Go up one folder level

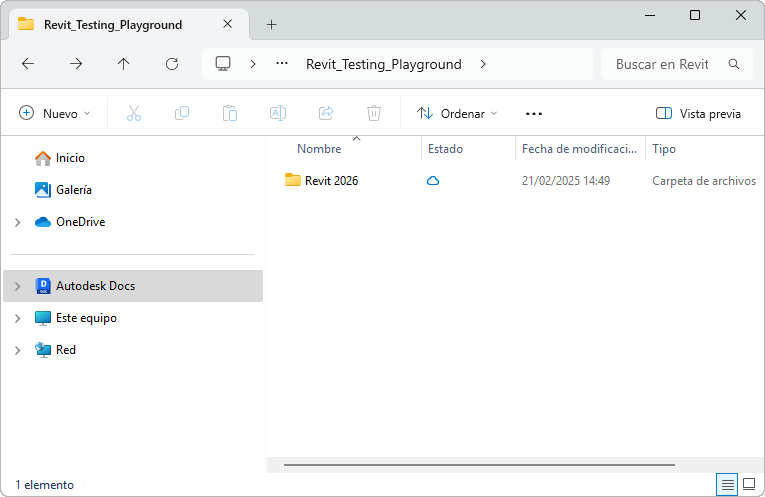tap(124, 64)
